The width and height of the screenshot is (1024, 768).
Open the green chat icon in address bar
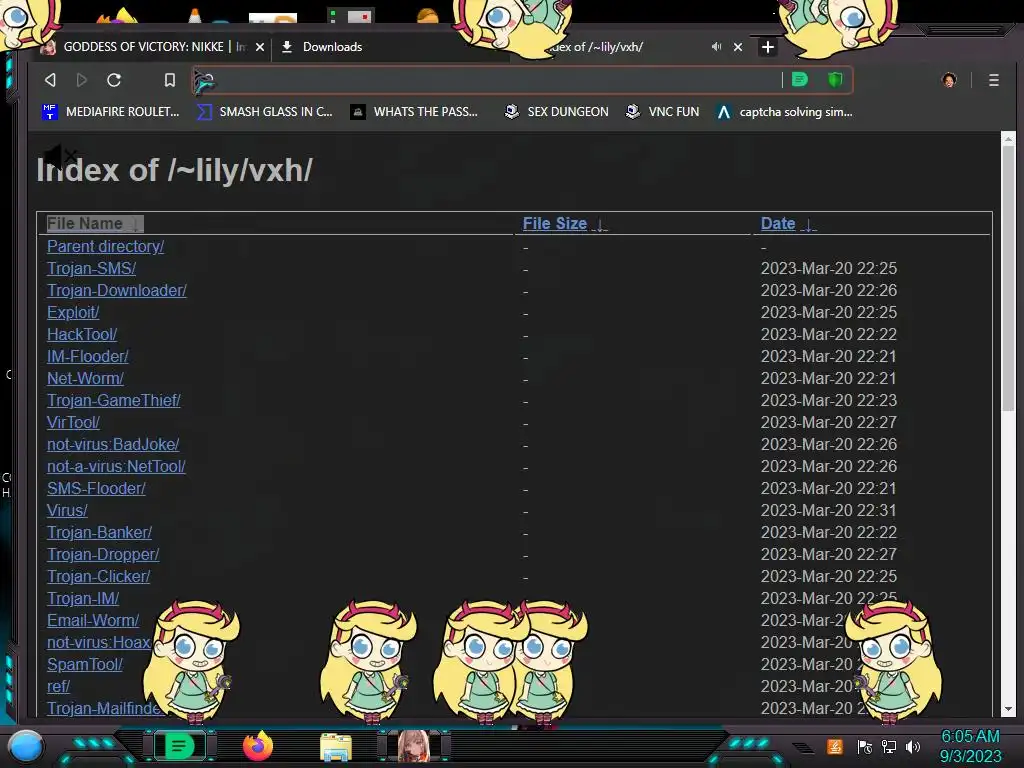(799, 80)
